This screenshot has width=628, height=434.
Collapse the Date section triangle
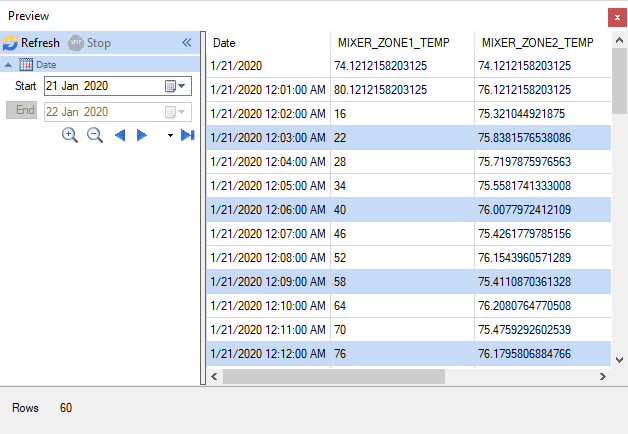click(8, 64)
